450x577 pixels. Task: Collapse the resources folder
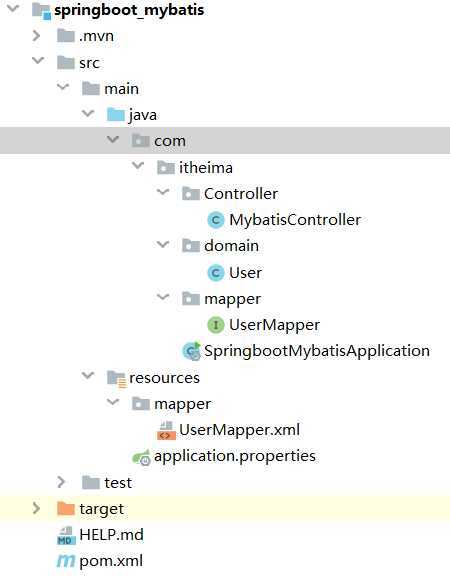coord(88,375)
